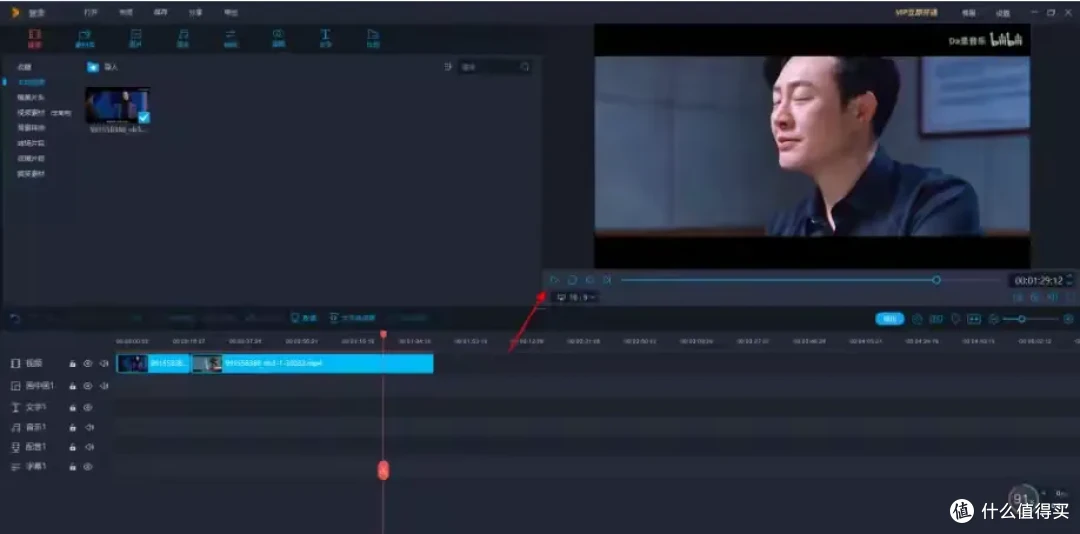Click the film-strip icon of the video track
1080x534 pixels.
pos(16,363)
